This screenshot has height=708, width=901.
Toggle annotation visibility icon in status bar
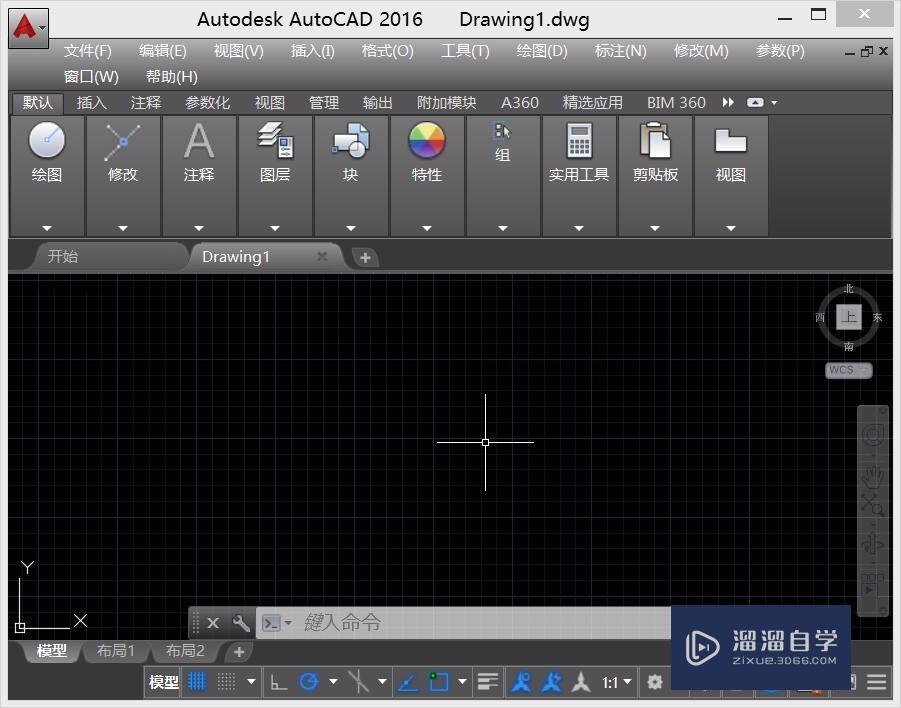tap(521, 682)
